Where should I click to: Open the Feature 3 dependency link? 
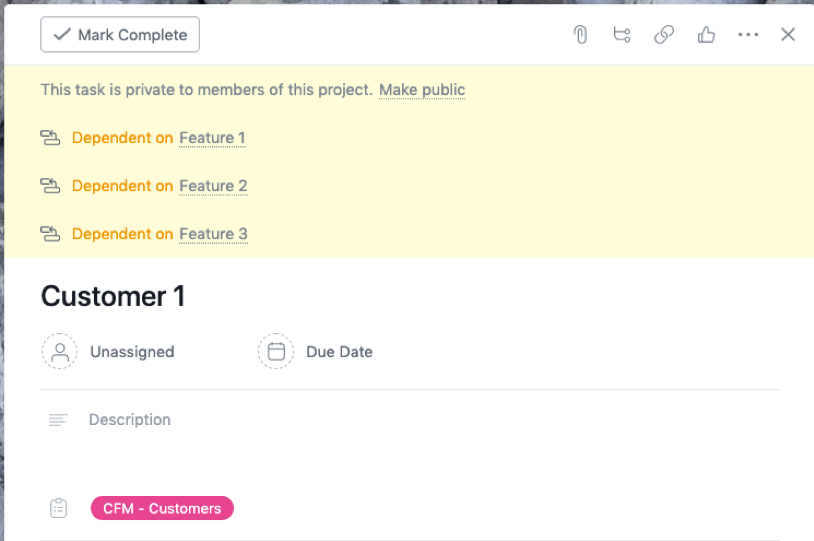tap(213, 234)
